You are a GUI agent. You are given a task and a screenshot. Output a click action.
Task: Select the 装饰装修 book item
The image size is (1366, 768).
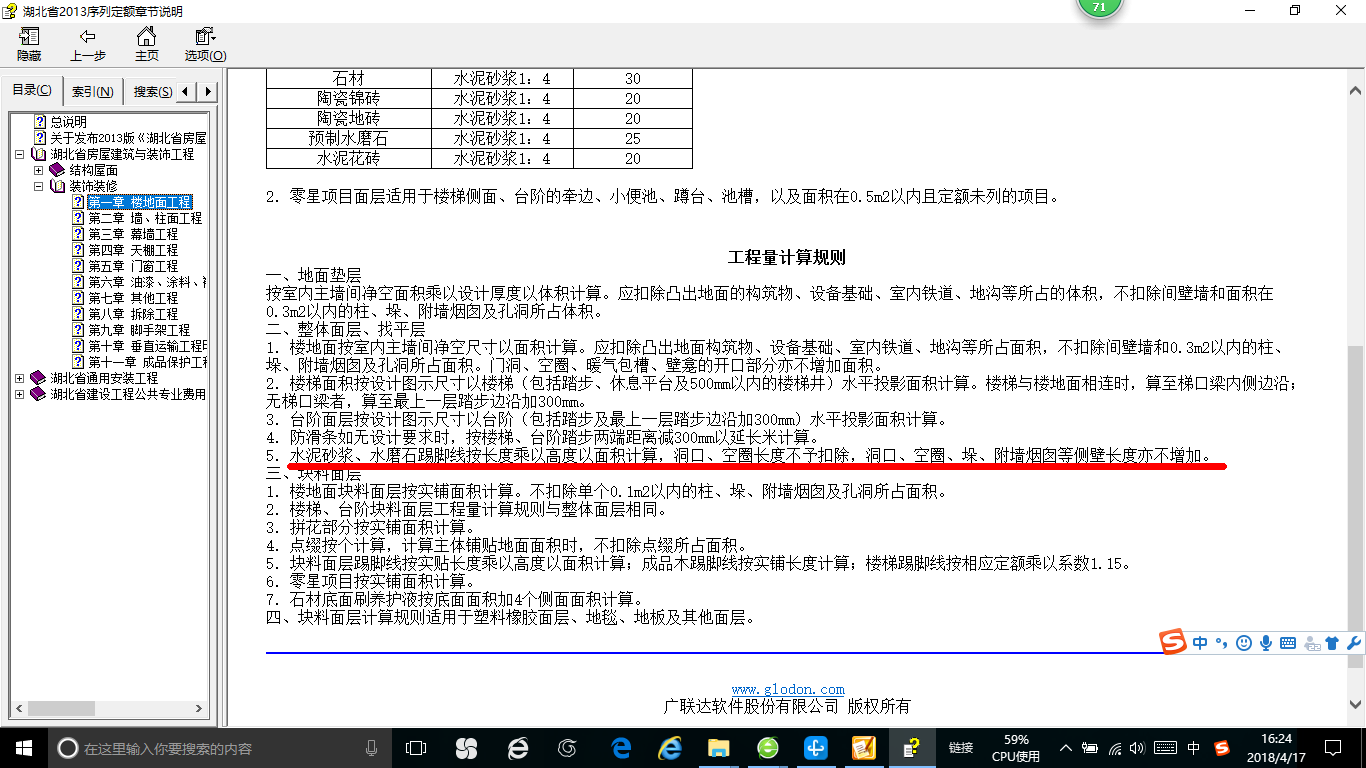coord(93,186)
